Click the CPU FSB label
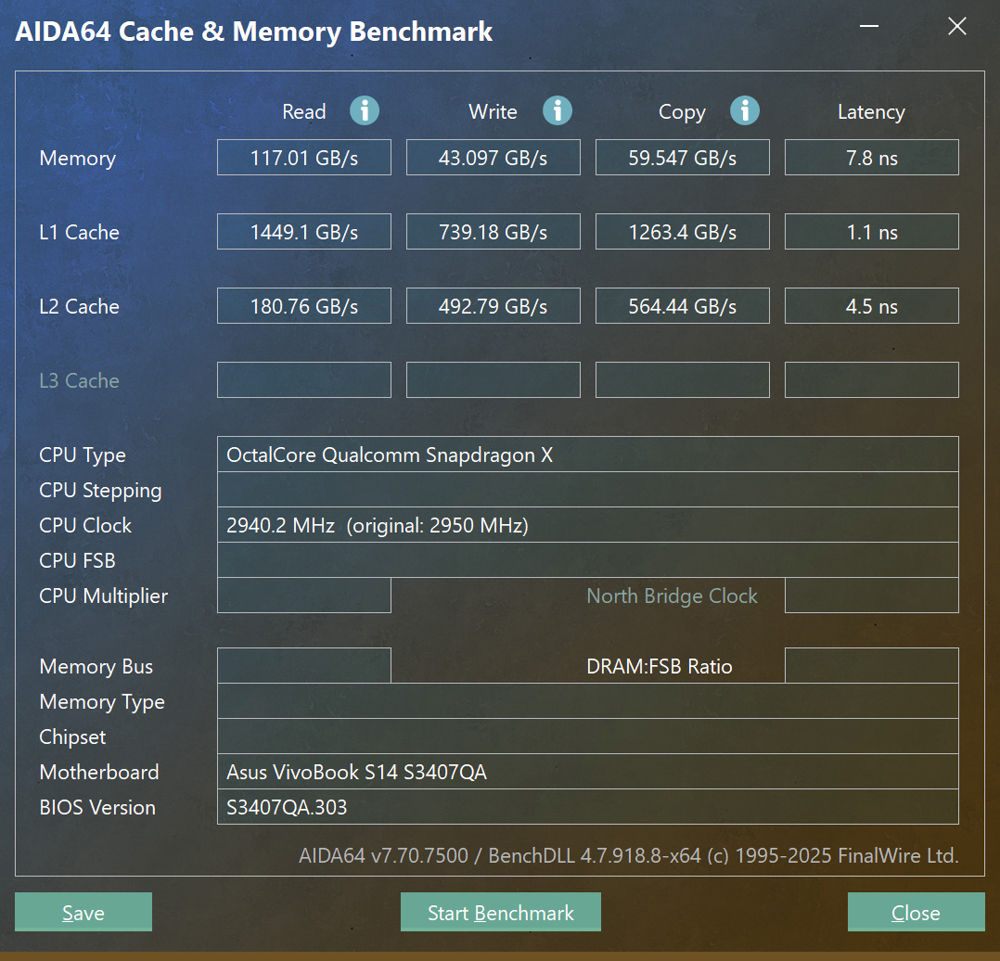The width and height of the screenshot is (1000, 961). coord(77,561)
